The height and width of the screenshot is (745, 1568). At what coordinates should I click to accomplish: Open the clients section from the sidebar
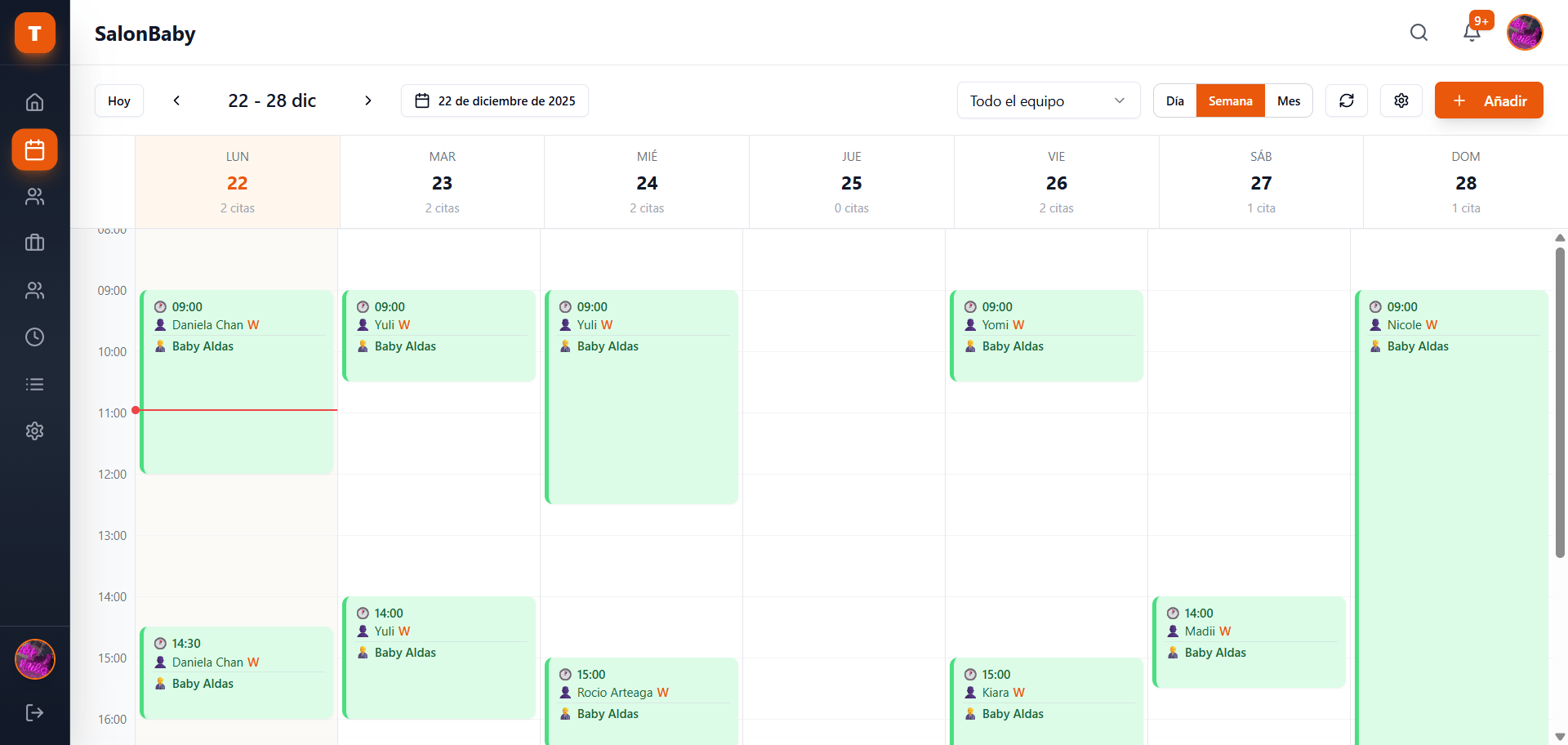(x=34, y=196)
